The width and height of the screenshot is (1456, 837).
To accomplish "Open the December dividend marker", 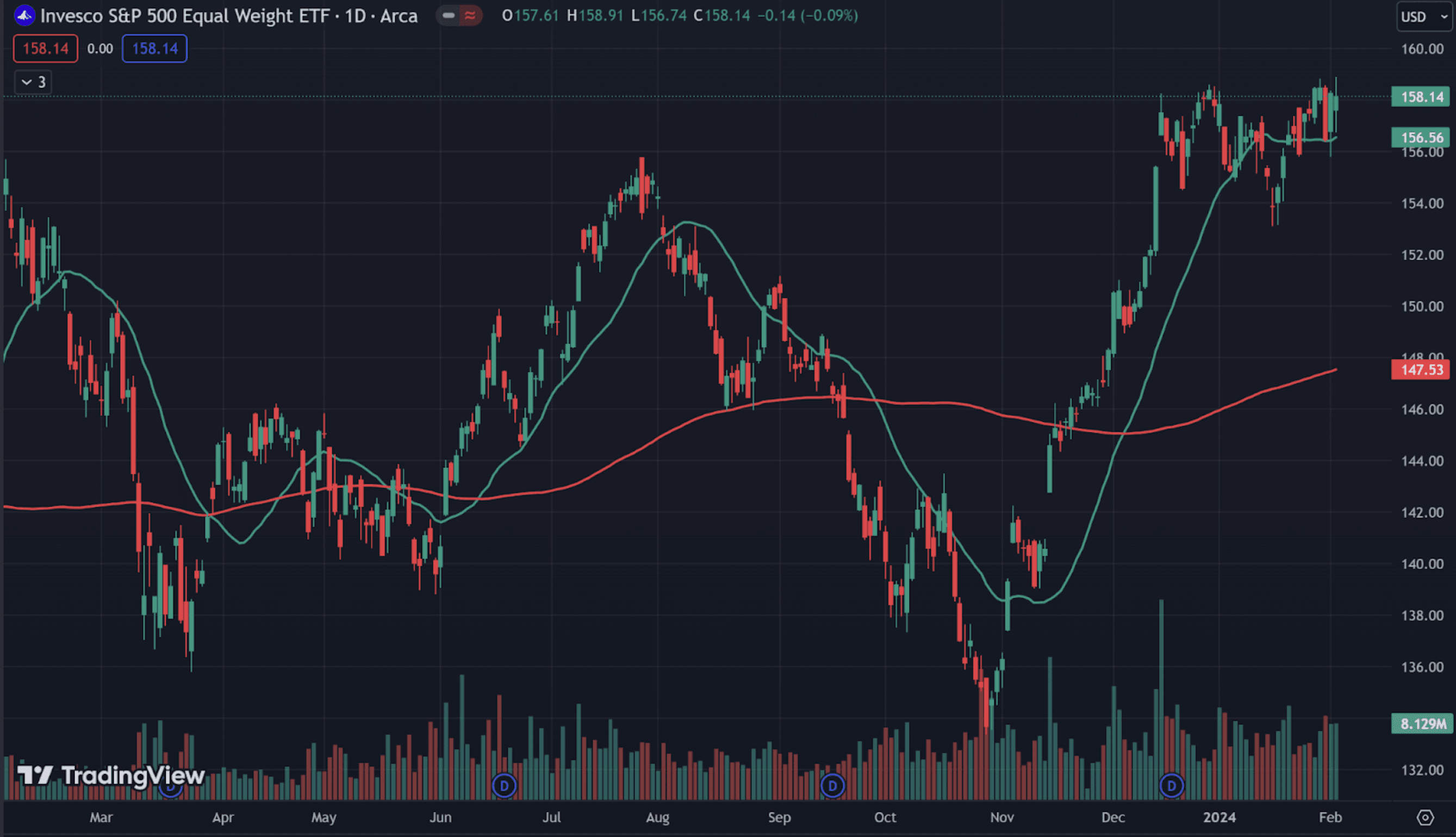I will (1171, 785).
